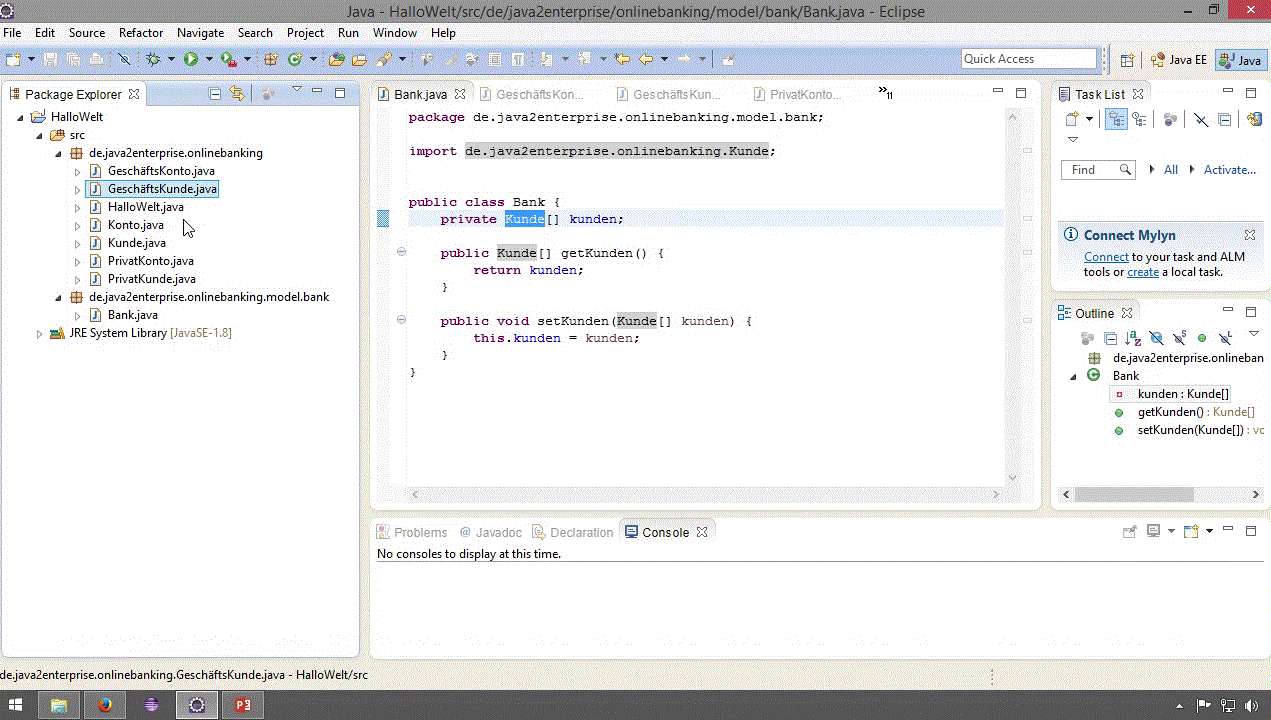Click the create local task link

pos(1143,272)
